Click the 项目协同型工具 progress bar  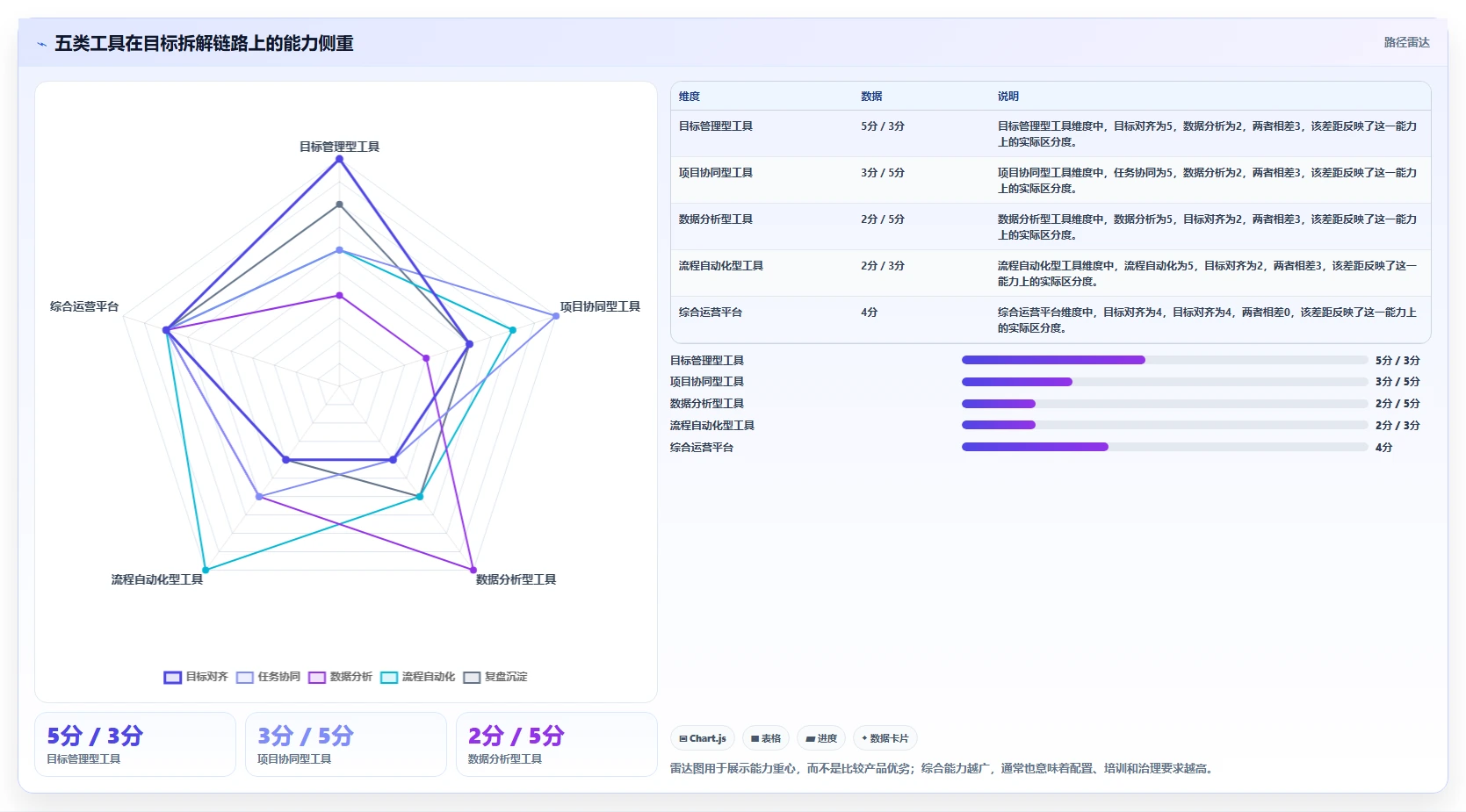1165,382
